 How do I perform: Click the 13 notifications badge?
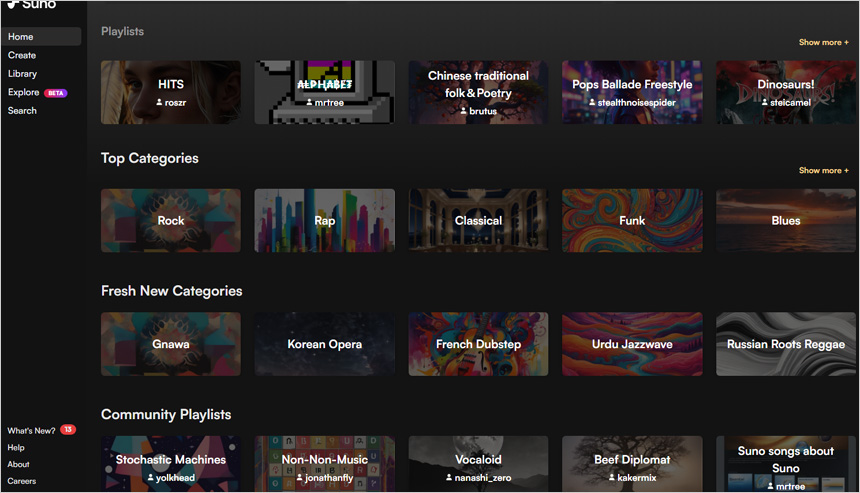tap(68, 430)
